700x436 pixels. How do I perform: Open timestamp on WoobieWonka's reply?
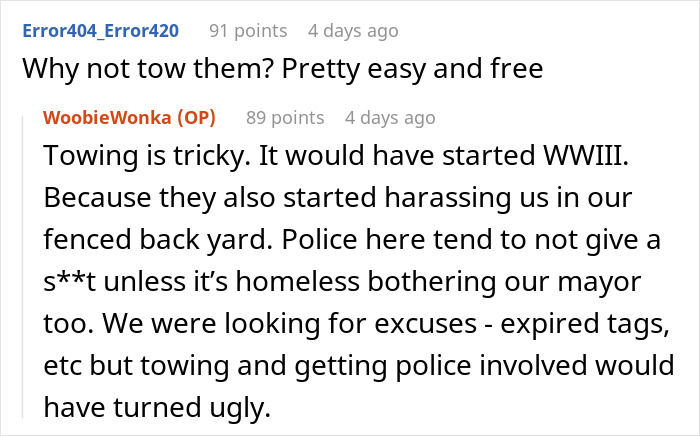390,118
